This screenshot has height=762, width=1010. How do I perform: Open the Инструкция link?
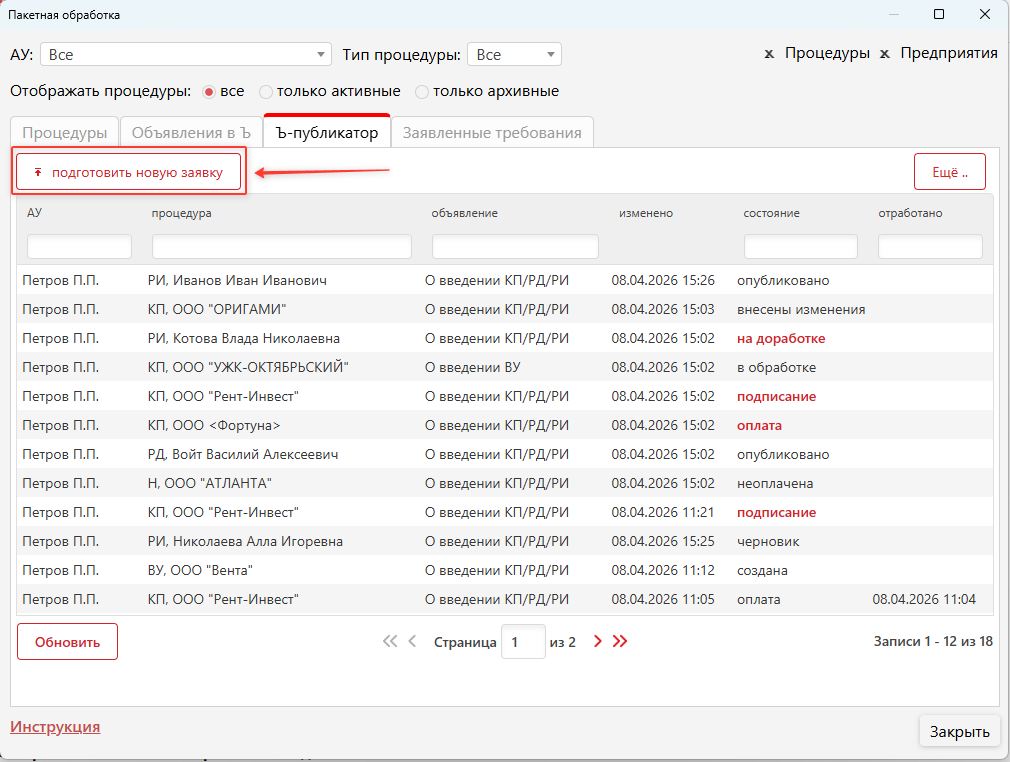[55, 727]
